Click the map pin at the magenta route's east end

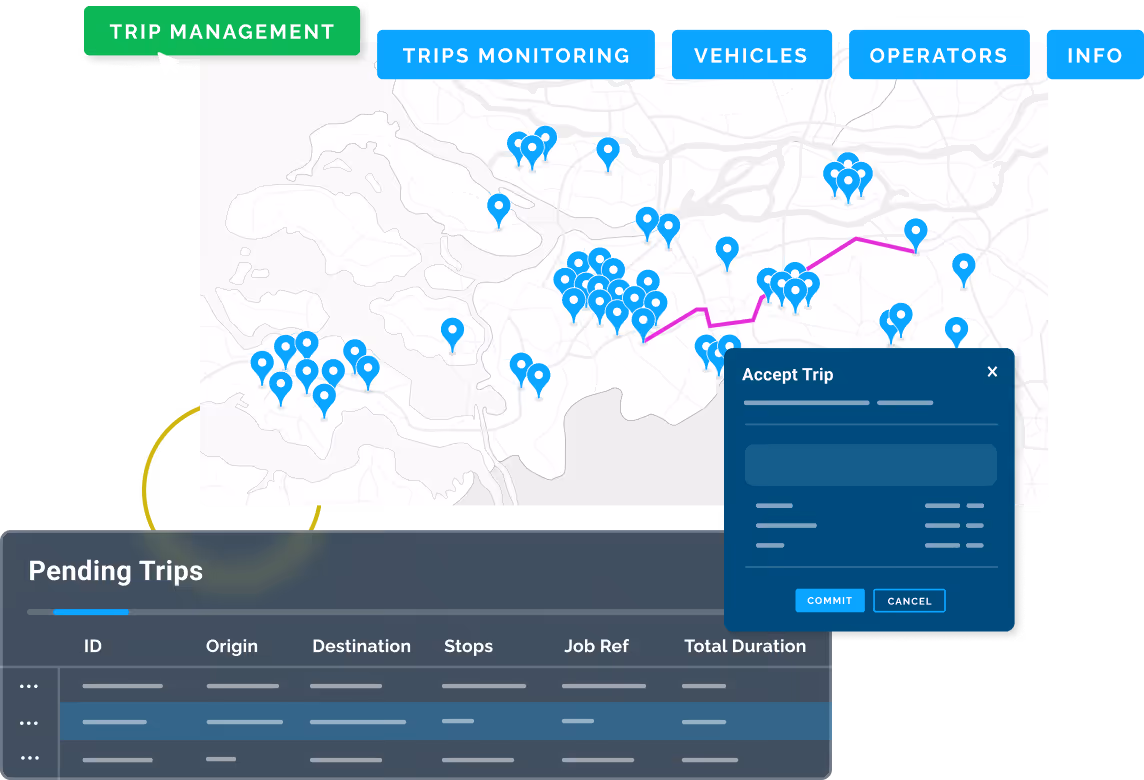pyautogui.click(x=916, y=234)
